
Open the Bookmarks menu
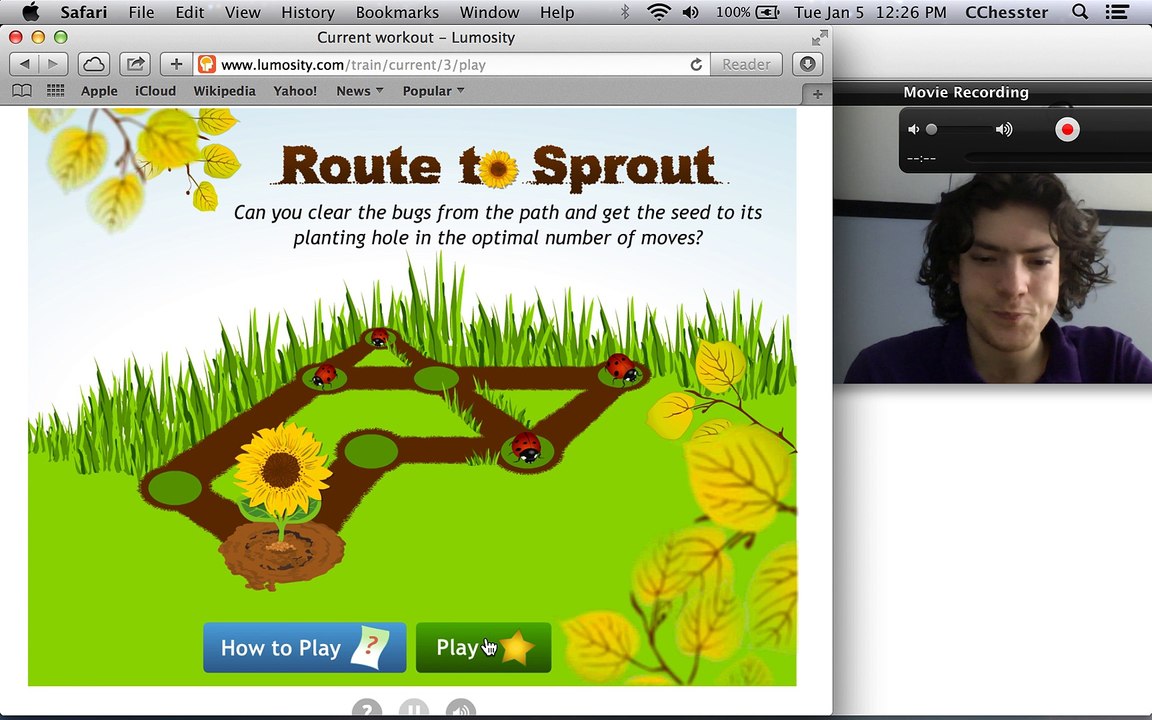click(x=397, y=12)
